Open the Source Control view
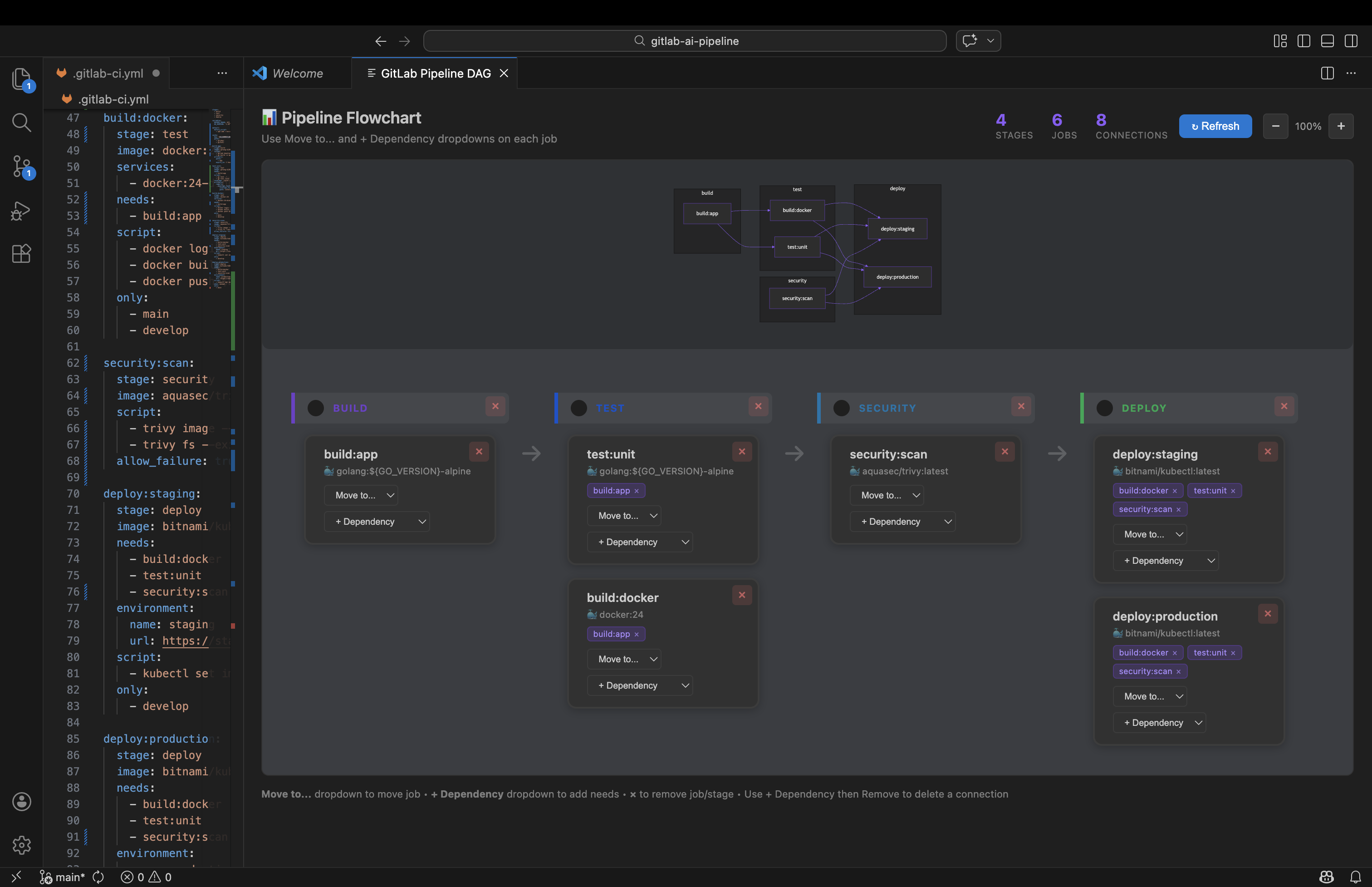Screen dimensions: 1372x887 click(x=21, y=167)
